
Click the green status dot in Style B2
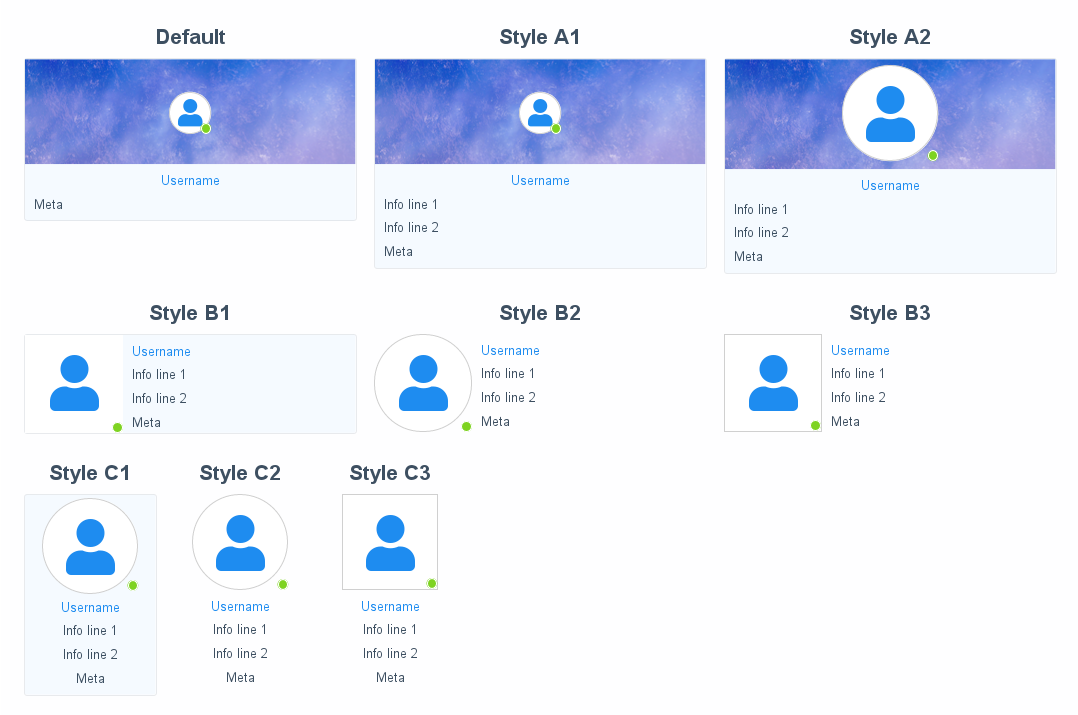[466, 427]
